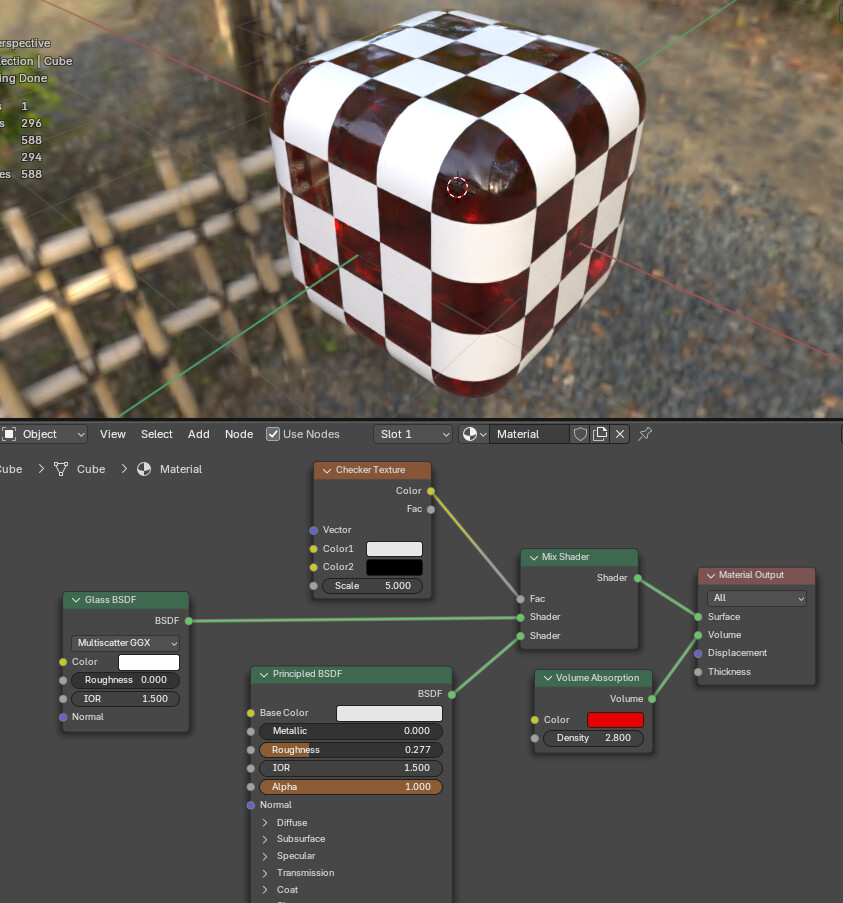Collapse the Checker Texture node
This screenshot has width=843, height=903.
[x=327, y=471]
